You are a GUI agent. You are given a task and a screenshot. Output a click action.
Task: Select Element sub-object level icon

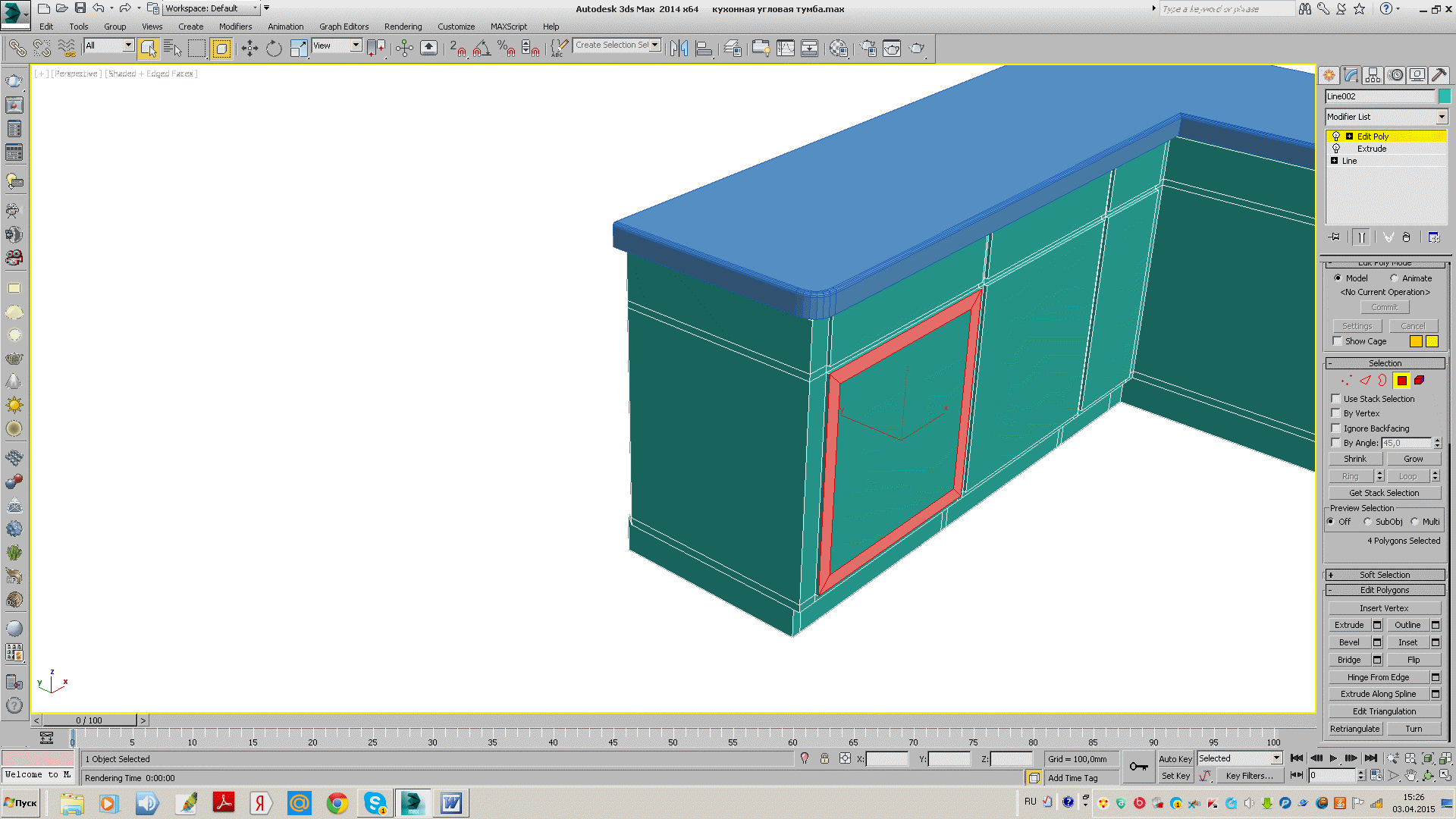(x=1419, y=381)
